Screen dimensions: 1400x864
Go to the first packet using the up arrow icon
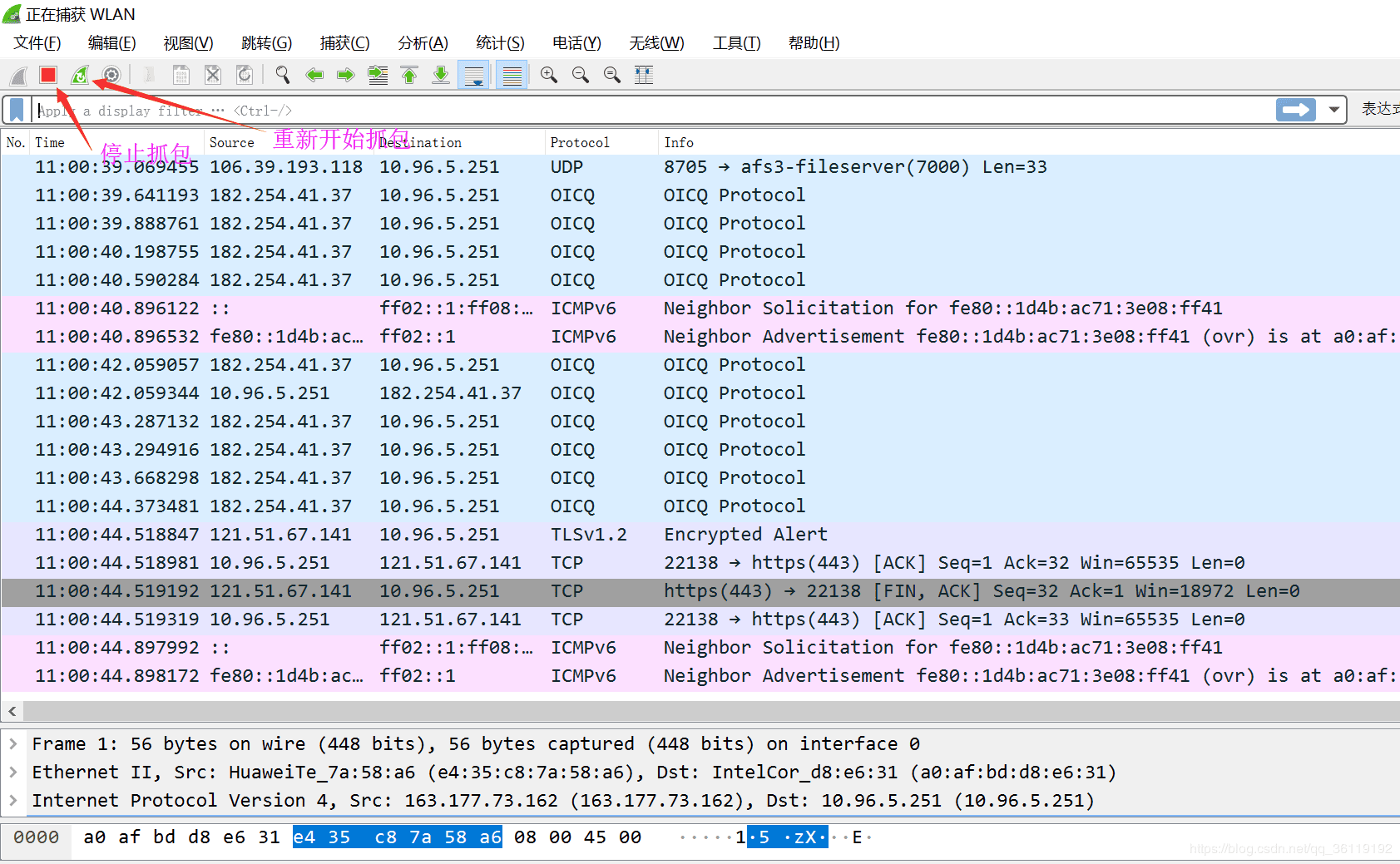[x=409, y=76]
